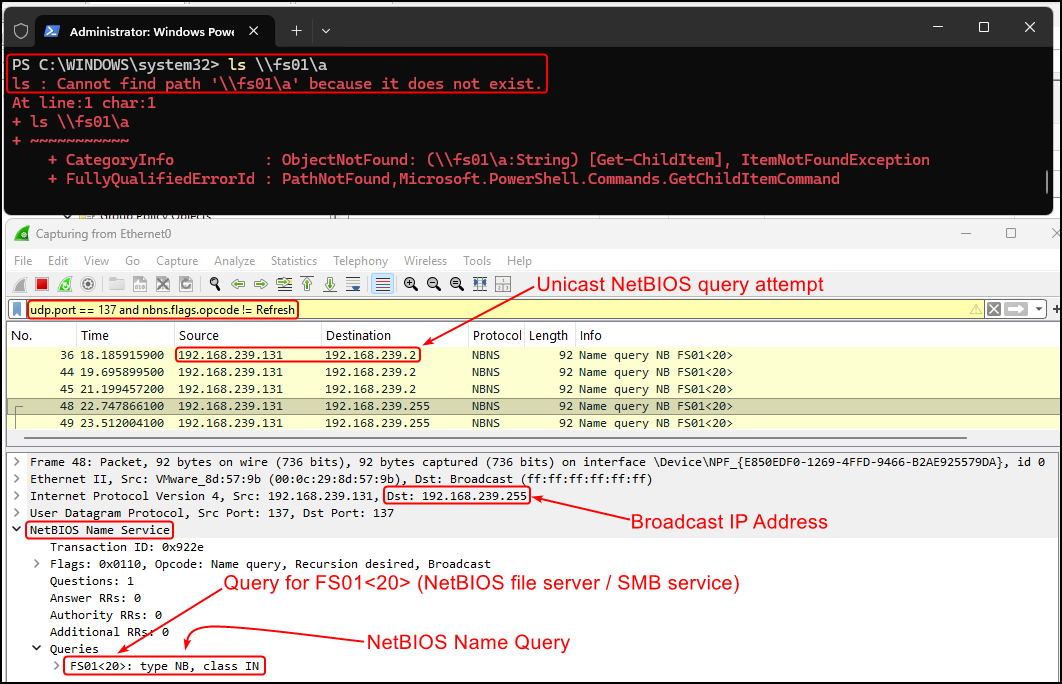This screenshot has height=684, width=1062.
Task: Expand the FS01<20> query entry
Action: click(x=57, y=666)
